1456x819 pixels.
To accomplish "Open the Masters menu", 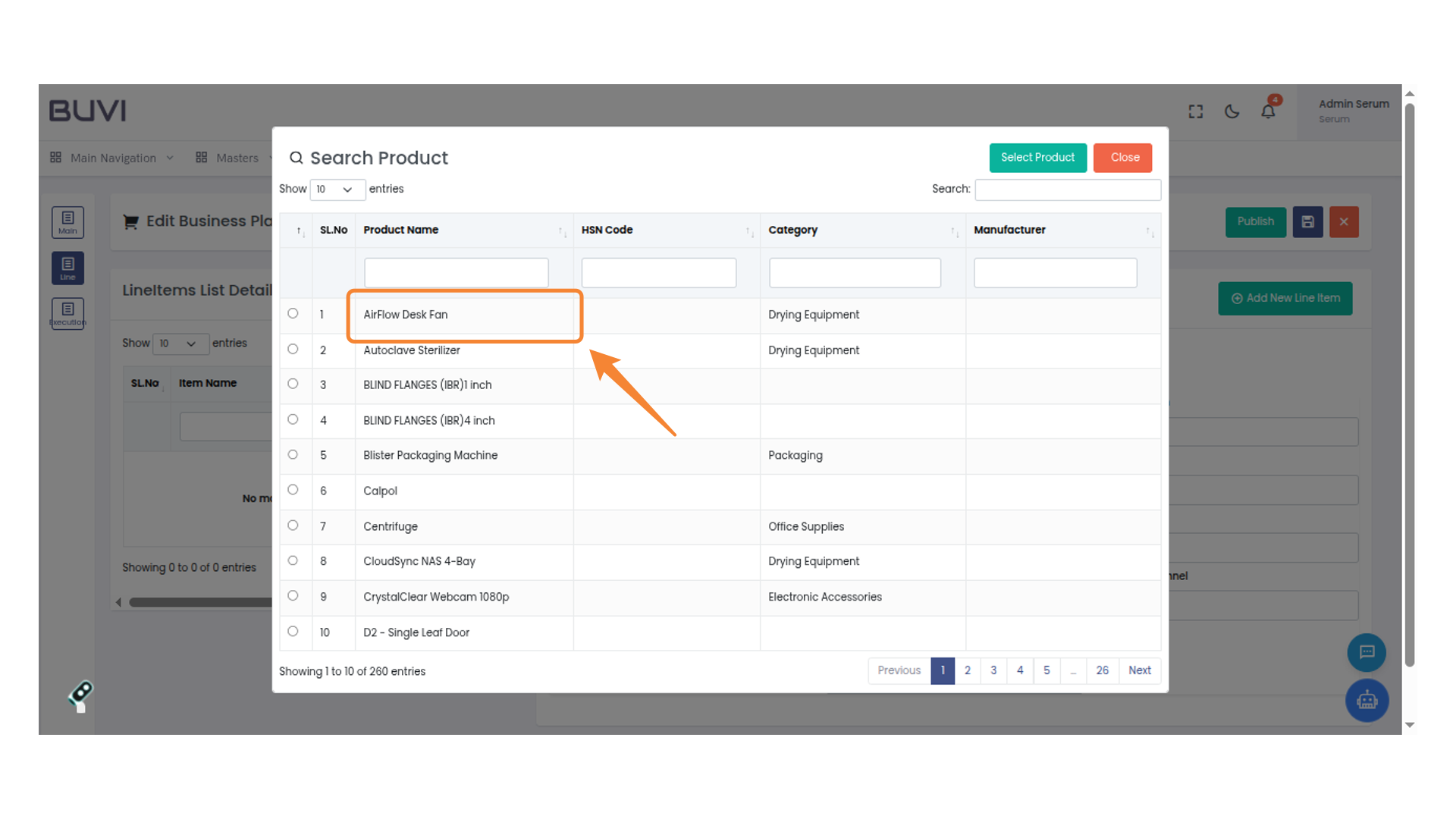I will (x=236, y=158).
